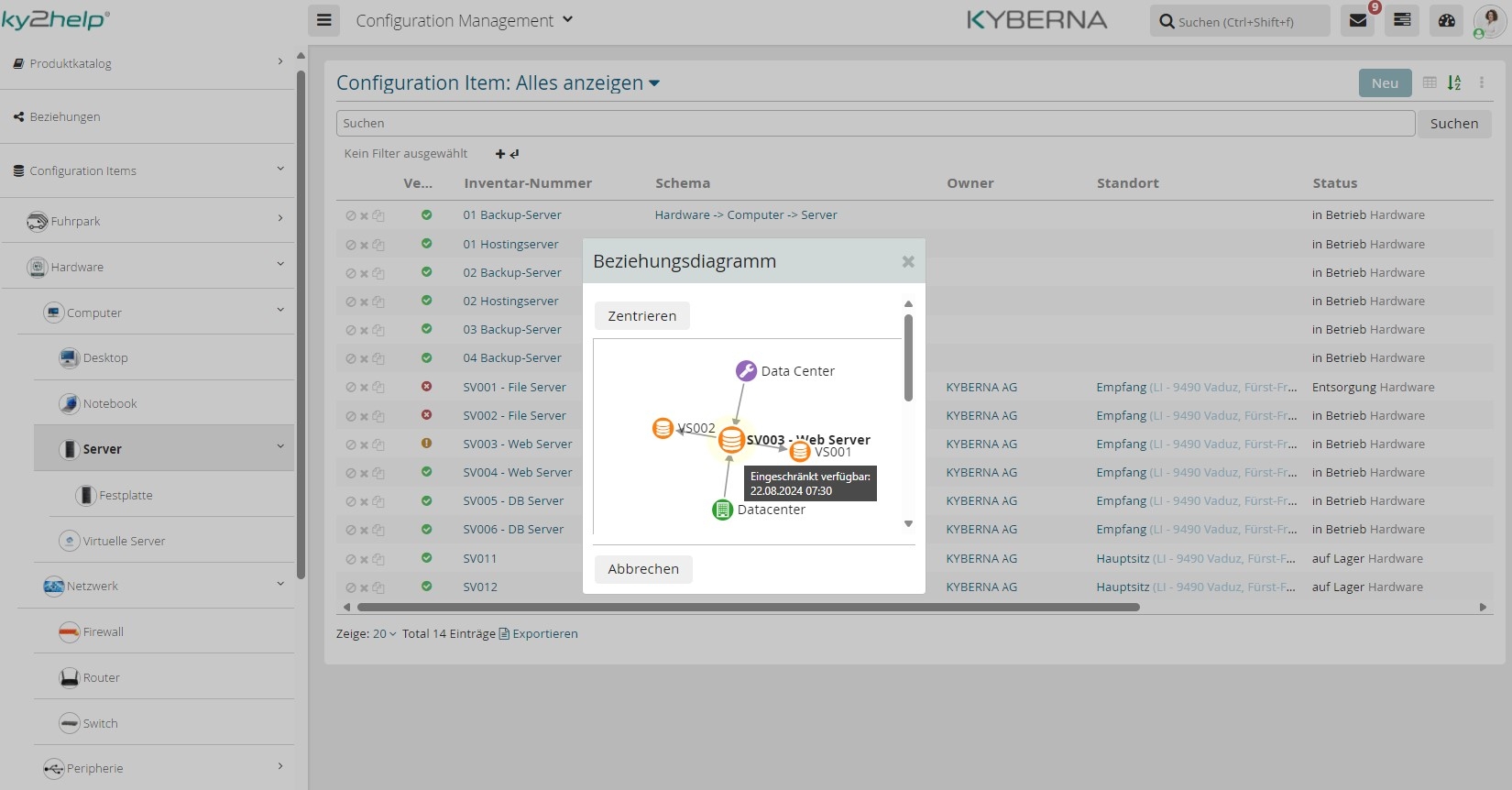Viewport: 1512px width, 790px height.
Task: Click the Neu button
Action: click(1385, 83)
